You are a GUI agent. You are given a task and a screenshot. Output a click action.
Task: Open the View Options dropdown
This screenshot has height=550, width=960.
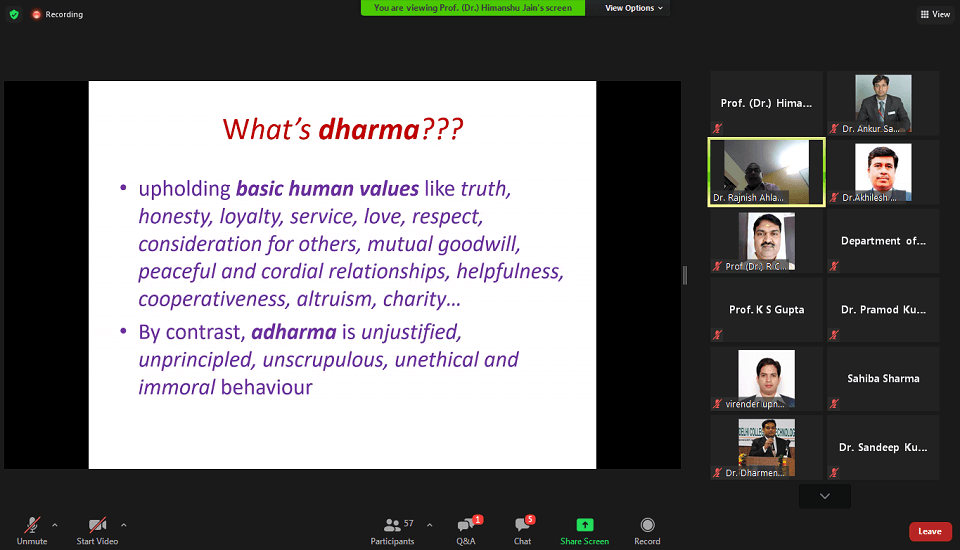tap(634, 8)
